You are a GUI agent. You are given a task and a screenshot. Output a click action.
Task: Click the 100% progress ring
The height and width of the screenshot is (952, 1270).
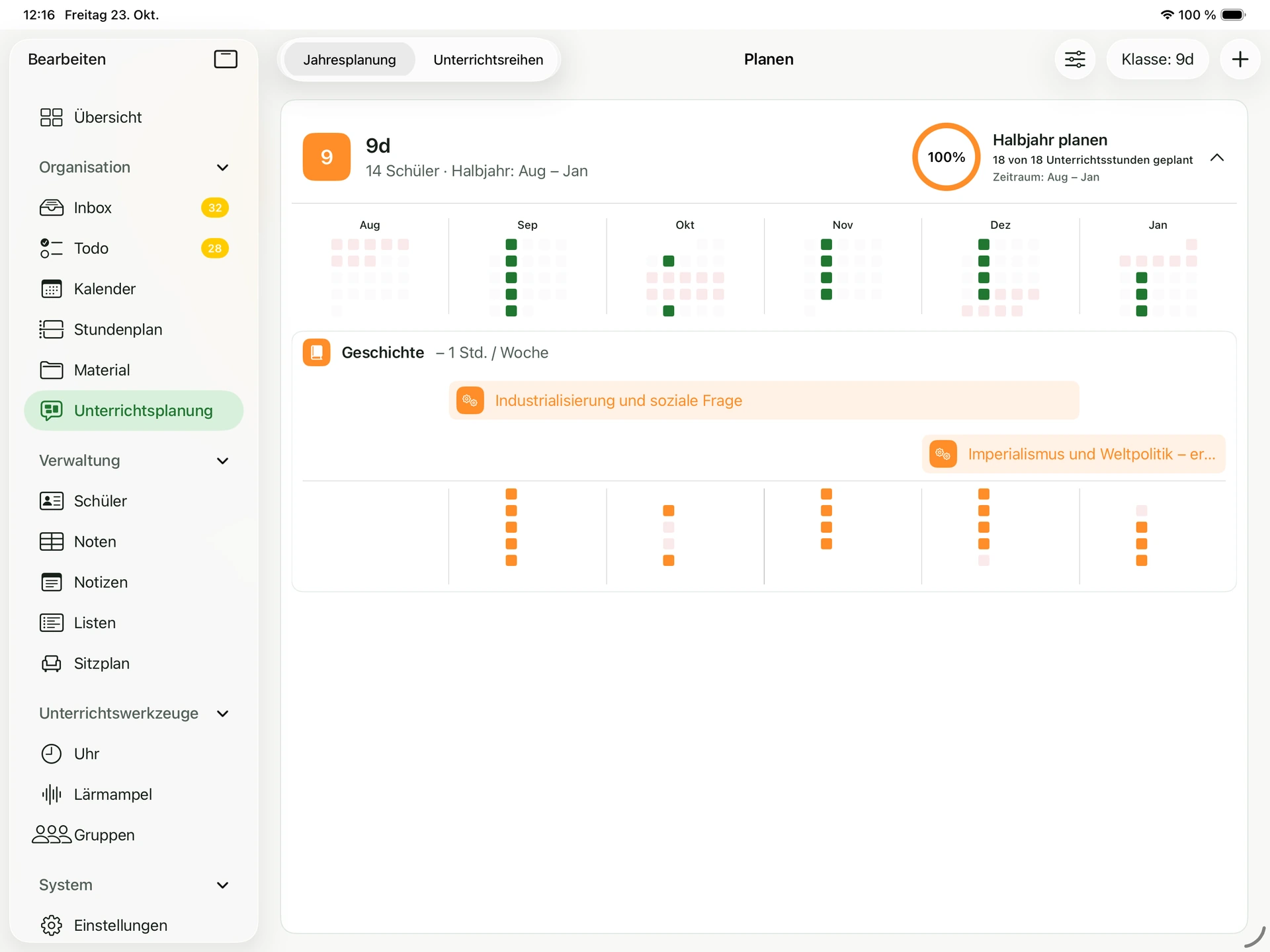click(947, 157)
